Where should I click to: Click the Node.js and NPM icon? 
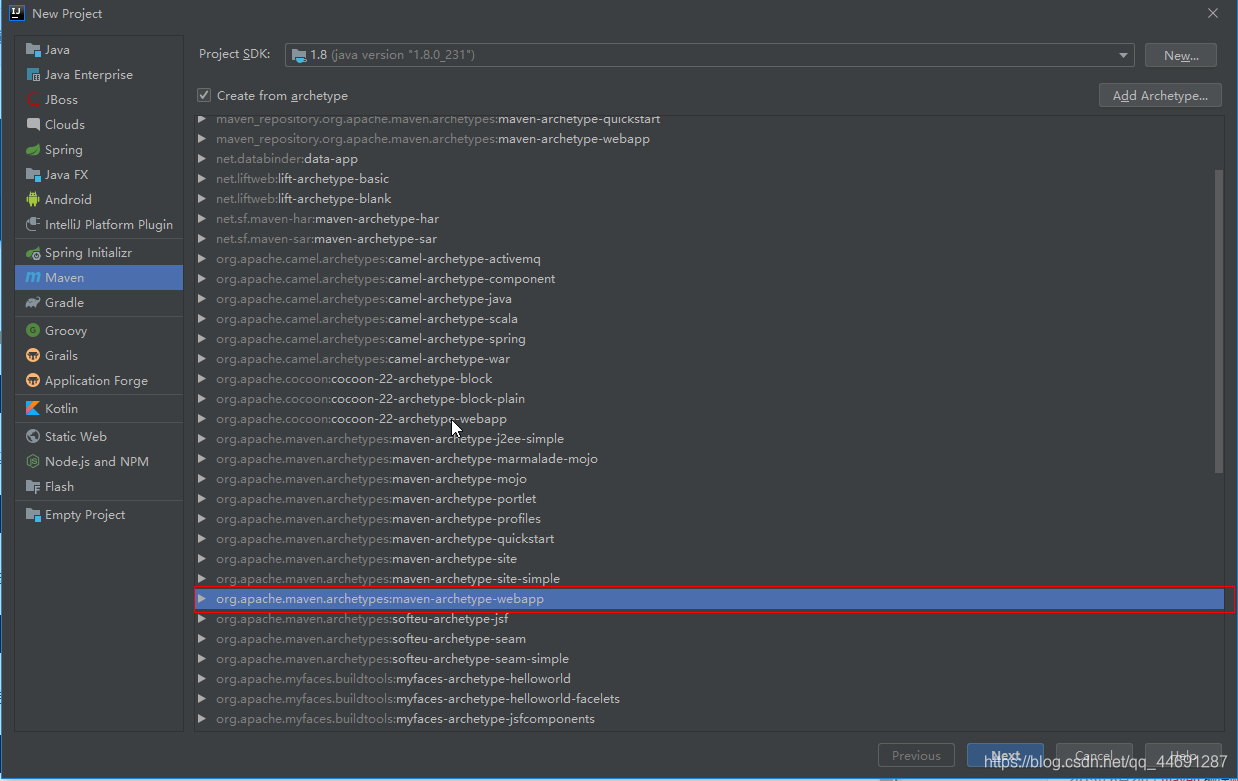coord(34,462)
